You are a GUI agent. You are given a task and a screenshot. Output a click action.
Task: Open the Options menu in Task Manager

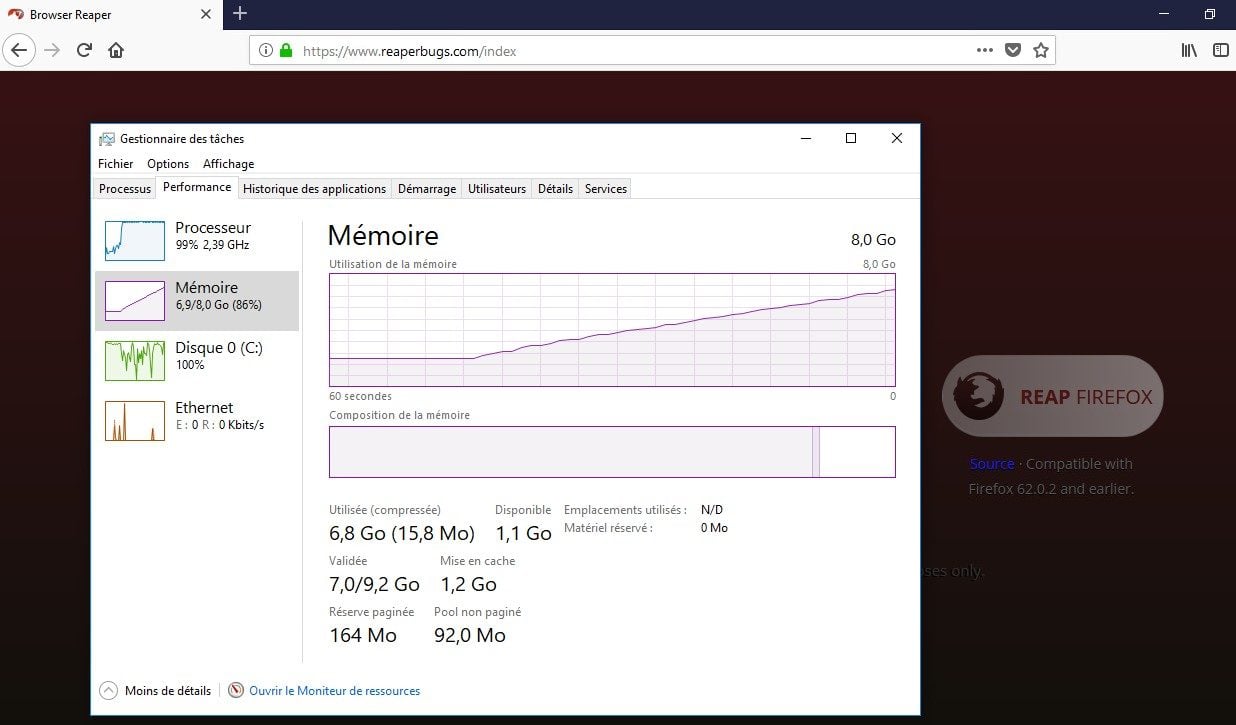168,164
